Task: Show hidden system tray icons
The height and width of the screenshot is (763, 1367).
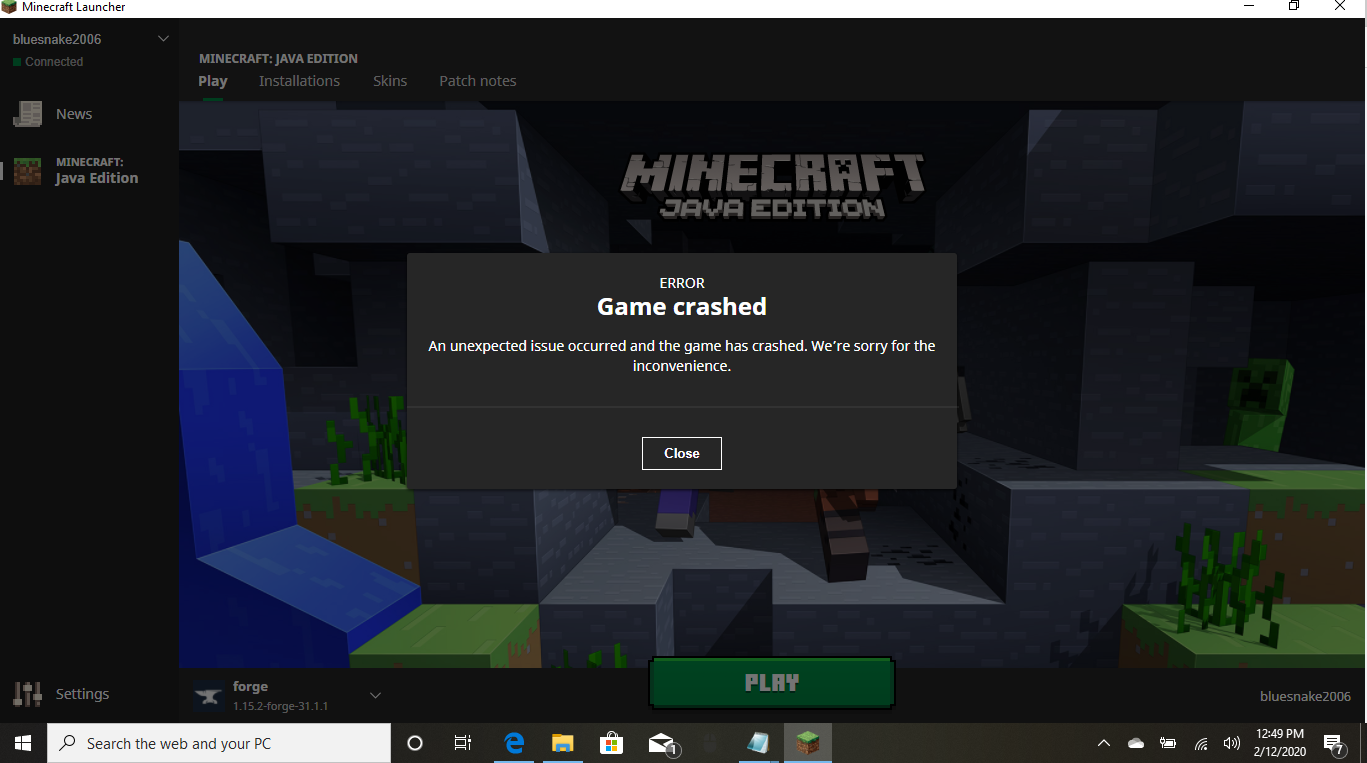Action: click(x=1104, y=743)
